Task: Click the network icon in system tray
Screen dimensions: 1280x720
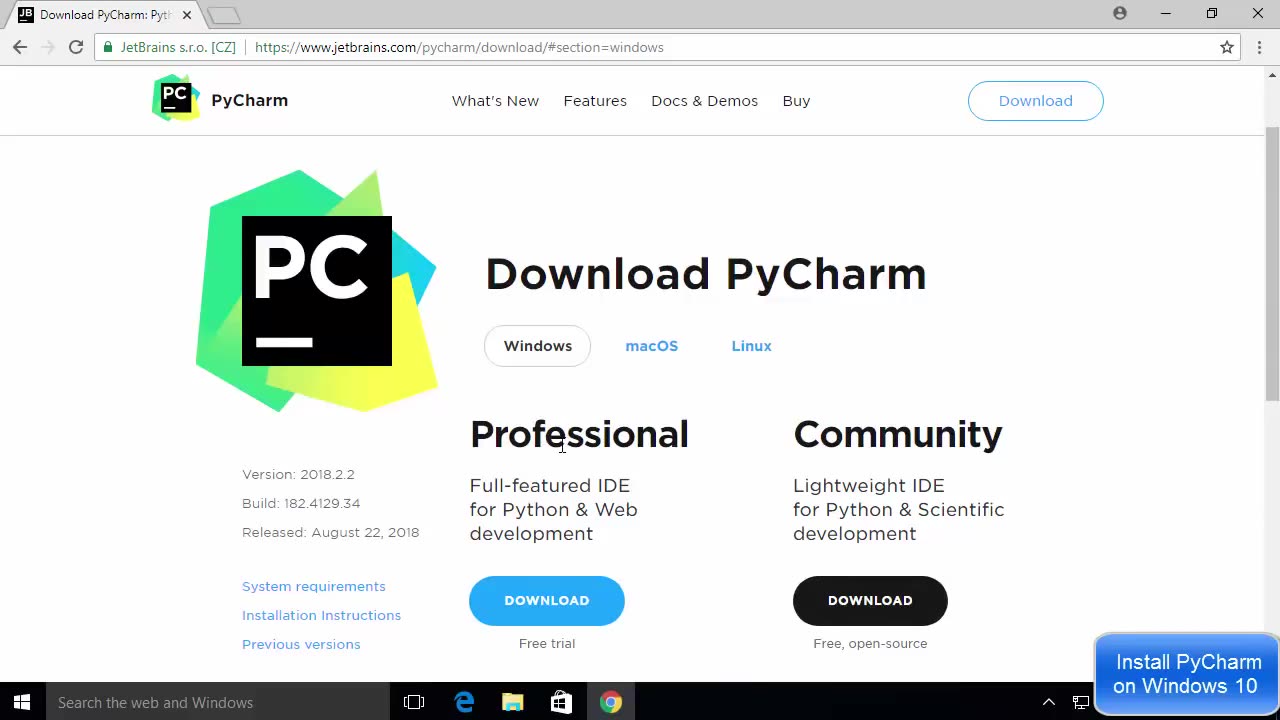Action: pyautogui.click(x=1080, y=702)
